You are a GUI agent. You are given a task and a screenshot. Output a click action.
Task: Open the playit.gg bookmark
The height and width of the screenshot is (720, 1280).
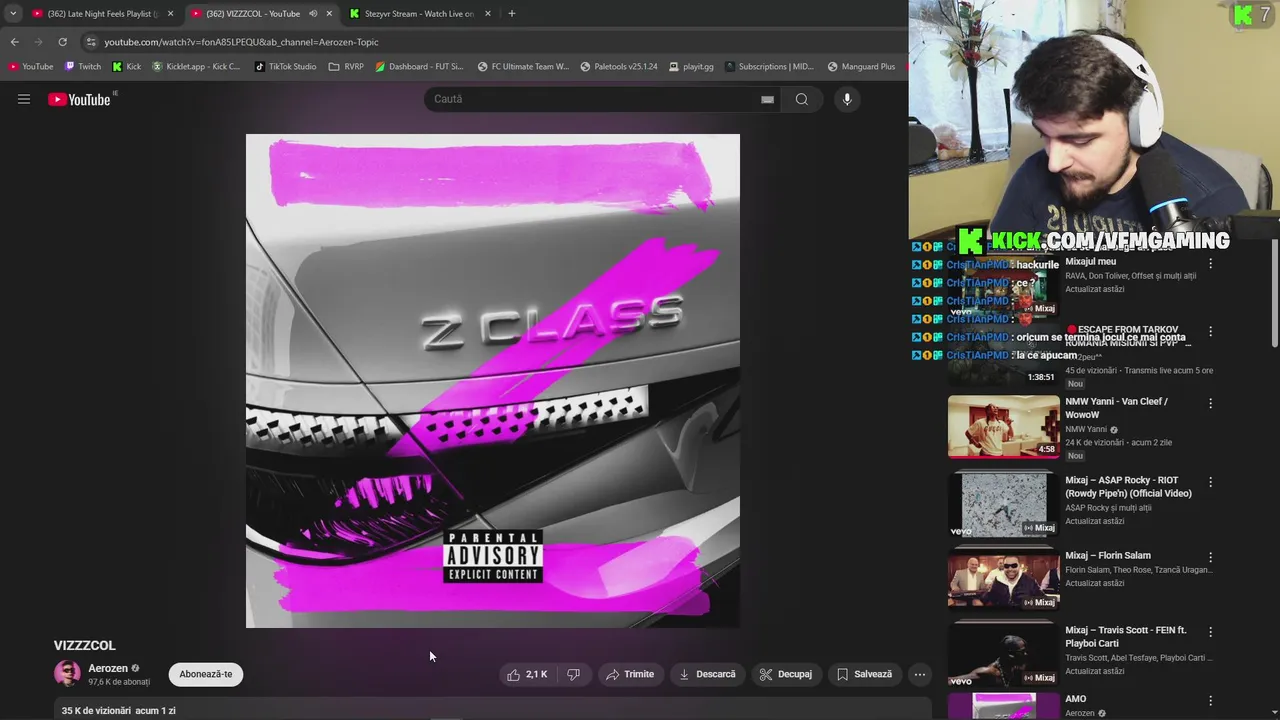click(x=691, y=67)
